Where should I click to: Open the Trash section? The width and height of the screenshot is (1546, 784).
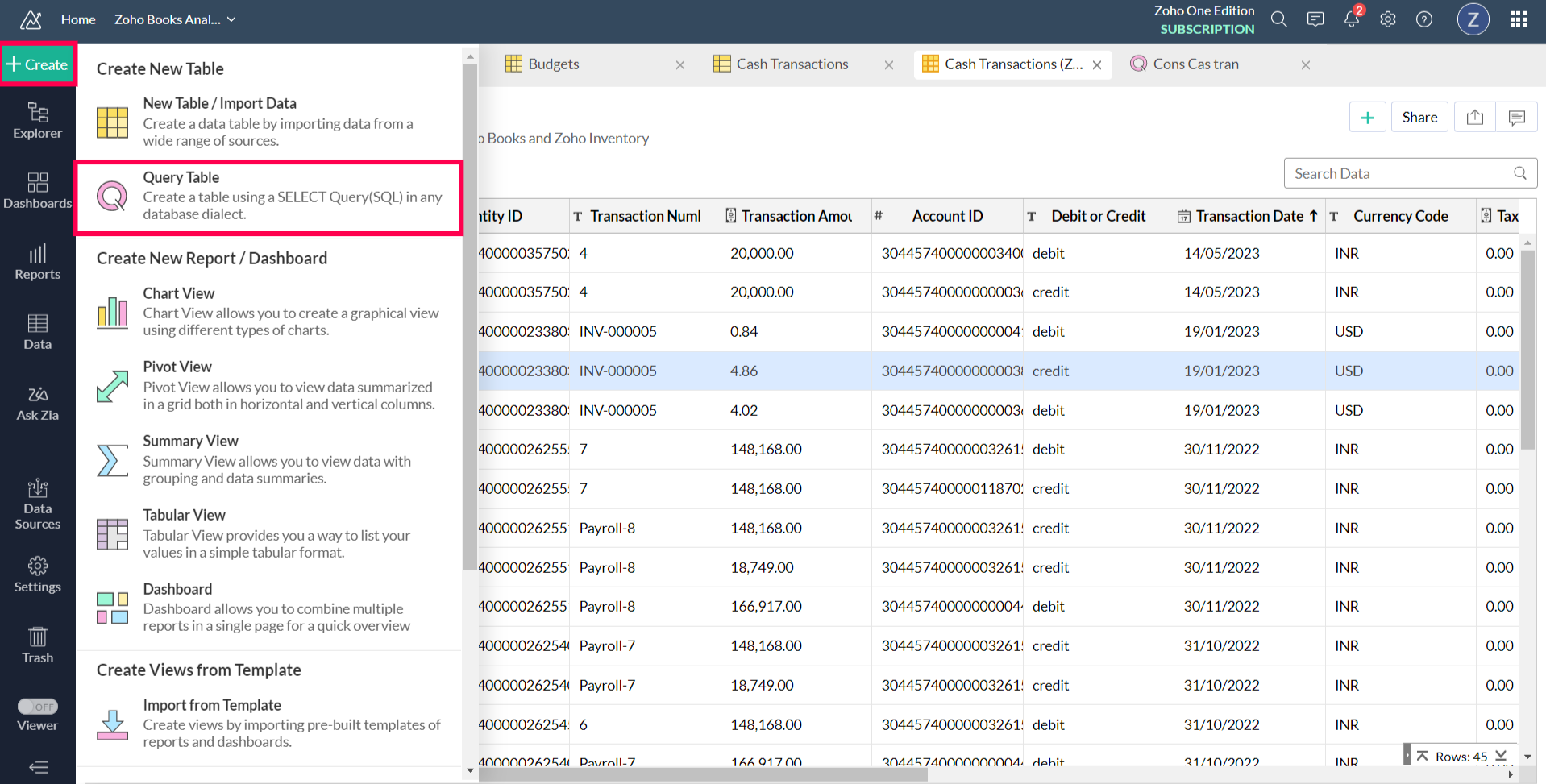(x=37, y=645)
